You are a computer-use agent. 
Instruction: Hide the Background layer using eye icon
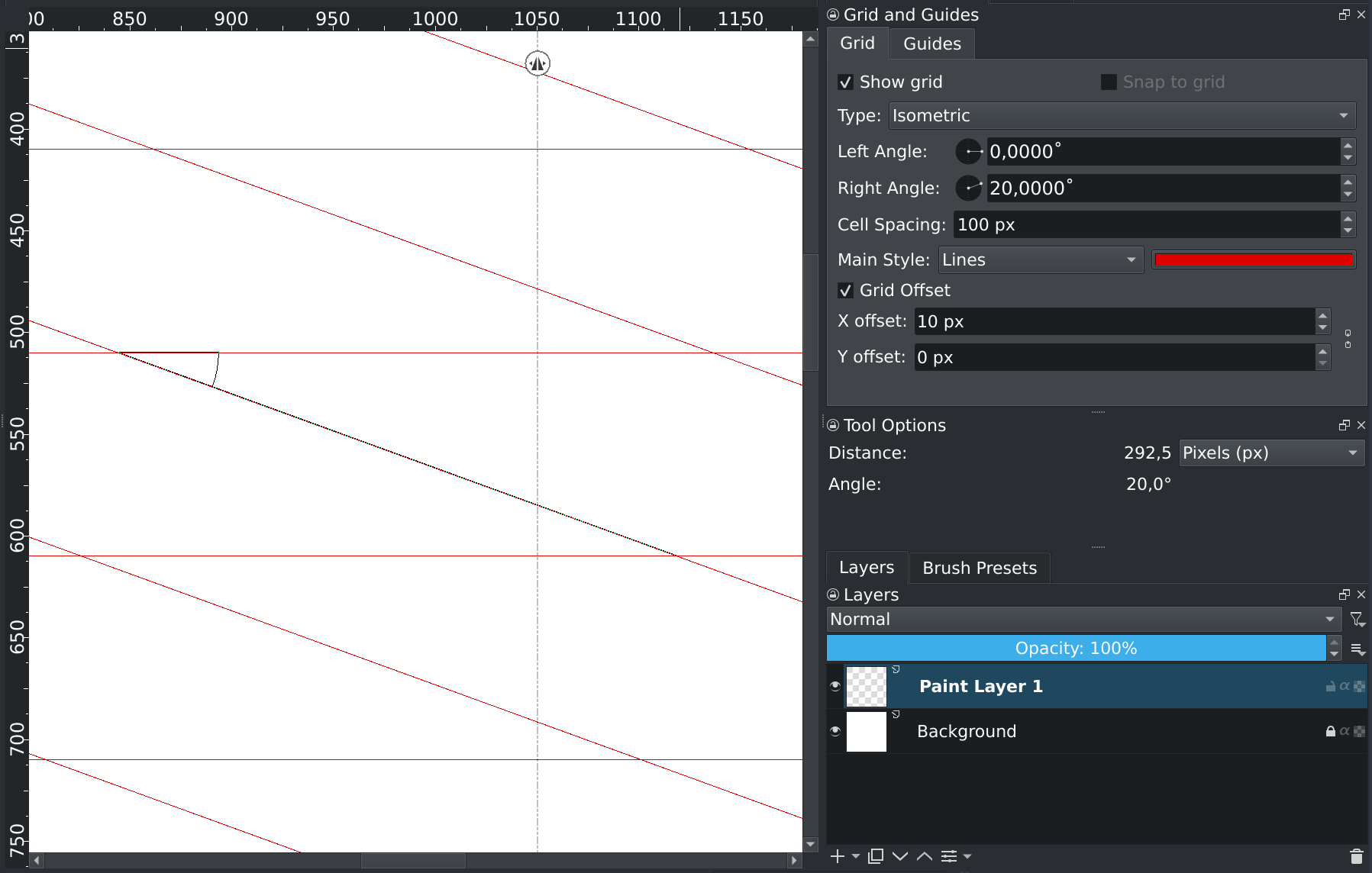tap(835, 730)
